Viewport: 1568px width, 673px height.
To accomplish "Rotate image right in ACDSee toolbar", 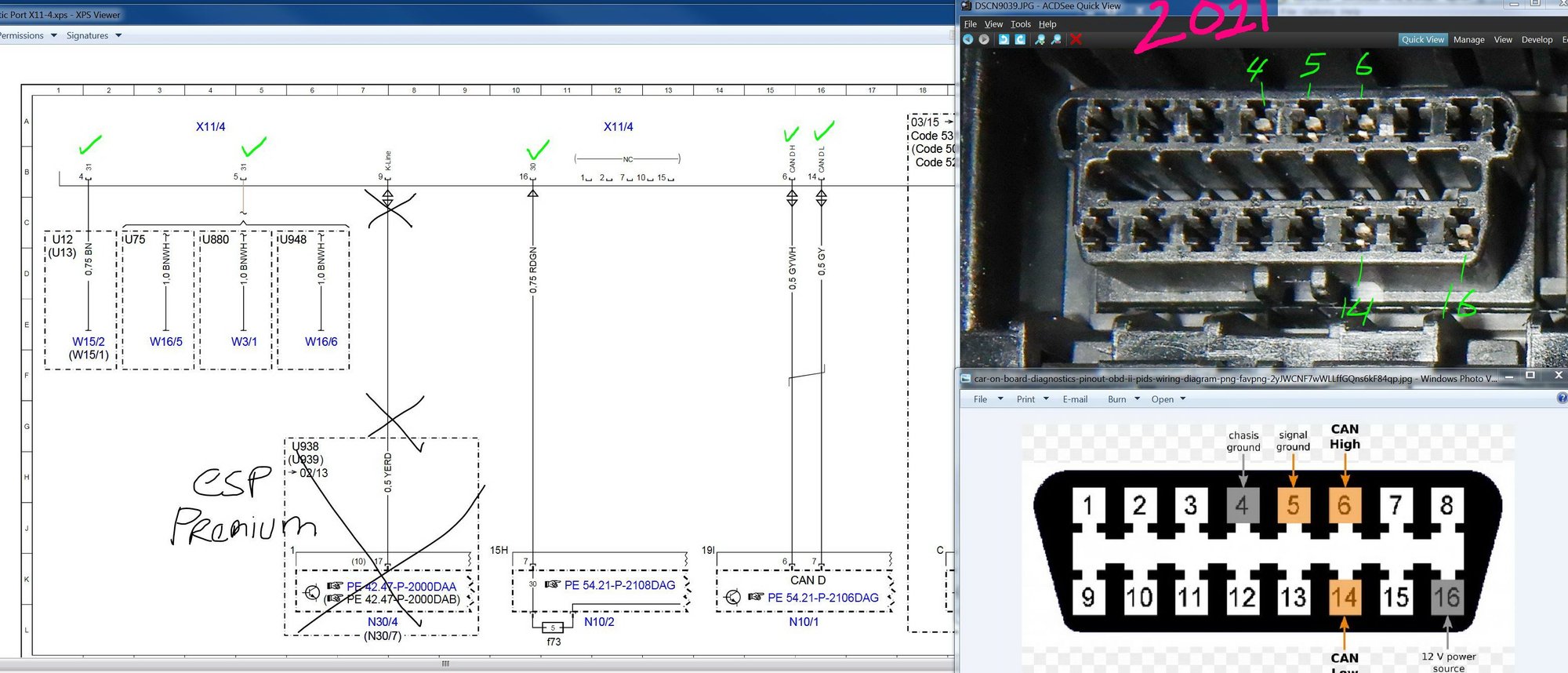I will [1020, 39].
